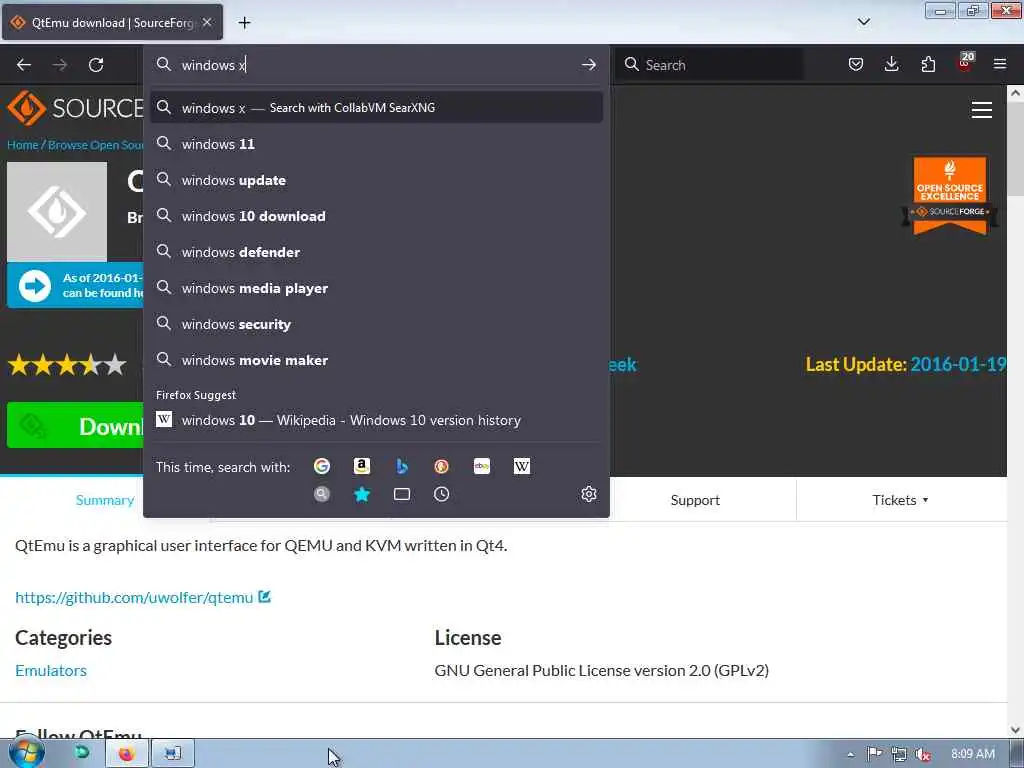Image resolution: width=1024 pixels, height=768 pixels.
Task: Choose the 'windows 11' suggestion
Action: pos(376,144)
